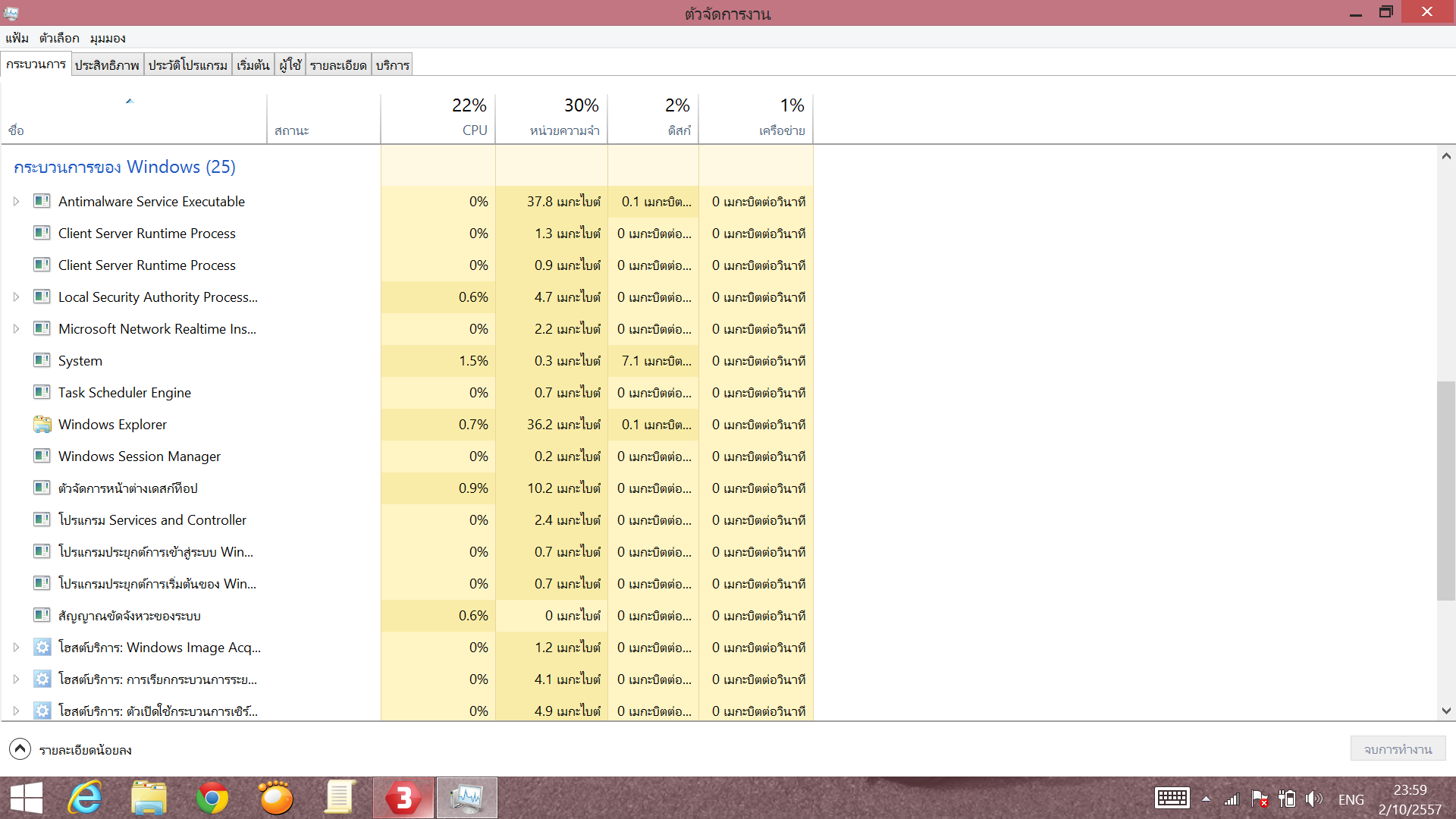This screenshot has height=819, width=1456.
Task: Click the battery power tray icon
Action: pyautogui.click(x=1287, y=799)
